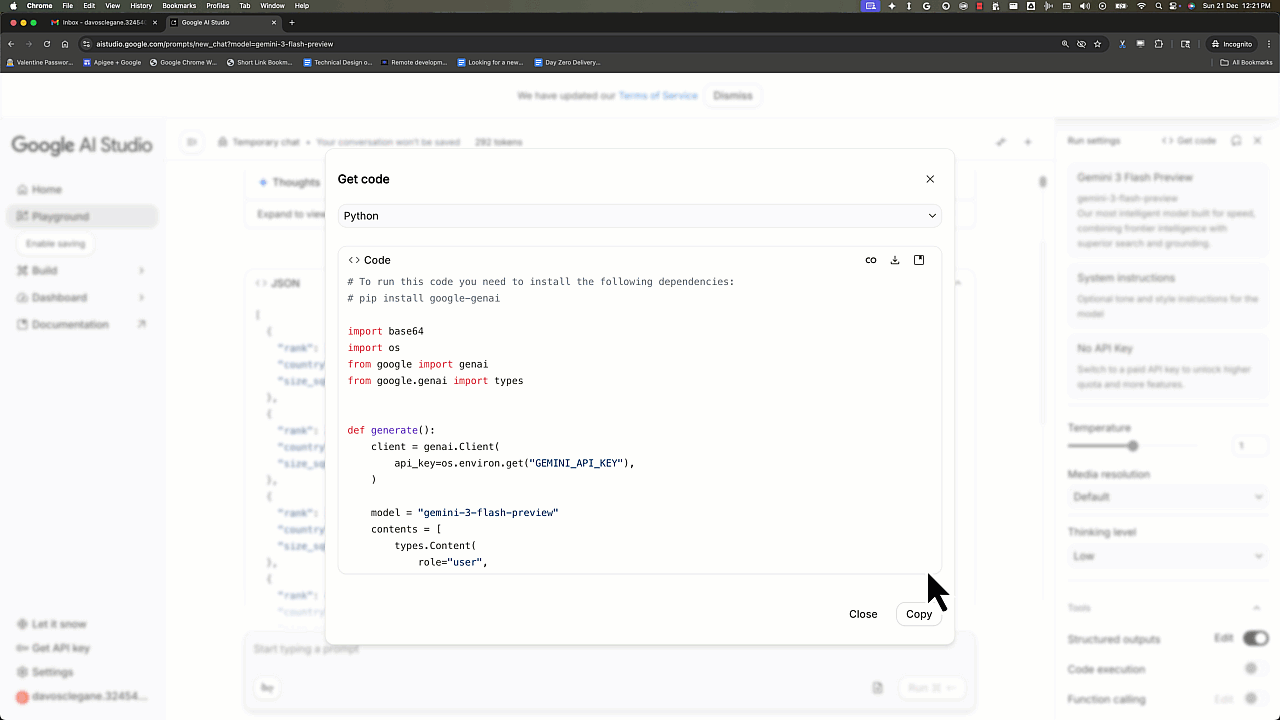Viewport: 1280px width, 720px height.
Task: Go to Home in AI Studio sidebar
Action: click(46, 189)
